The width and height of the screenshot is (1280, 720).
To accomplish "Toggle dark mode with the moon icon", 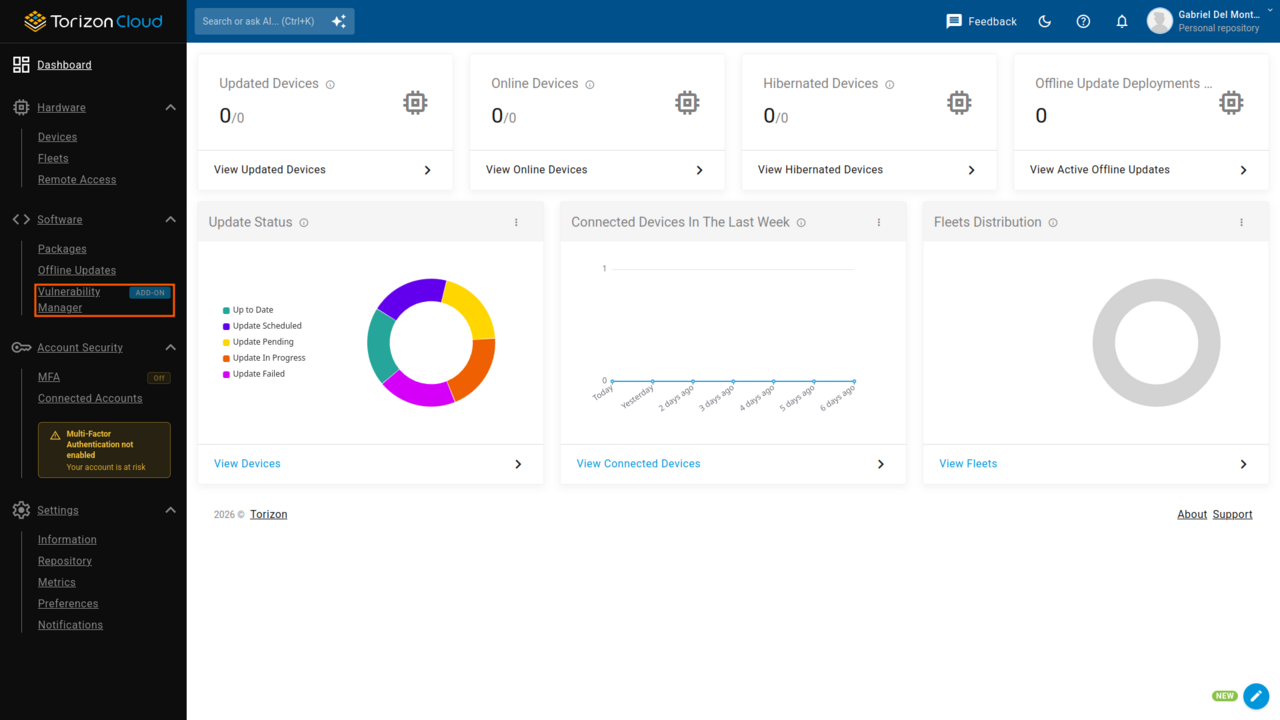I will (x=1045, y=21).
